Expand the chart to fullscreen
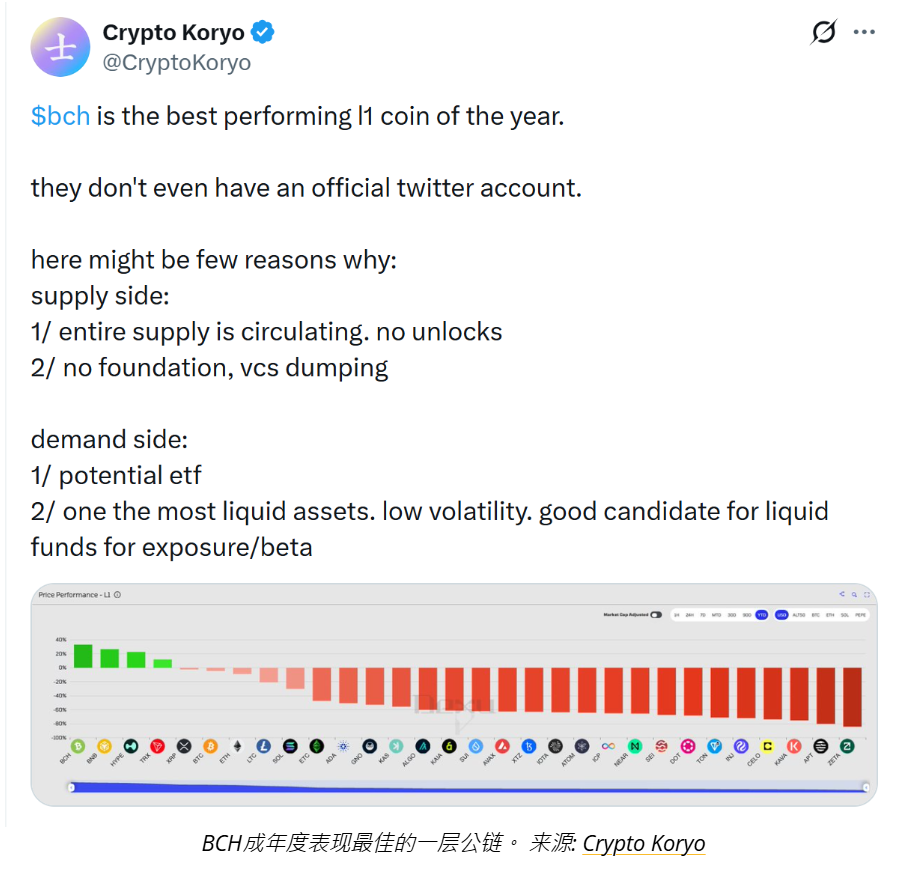 point(866,594)
